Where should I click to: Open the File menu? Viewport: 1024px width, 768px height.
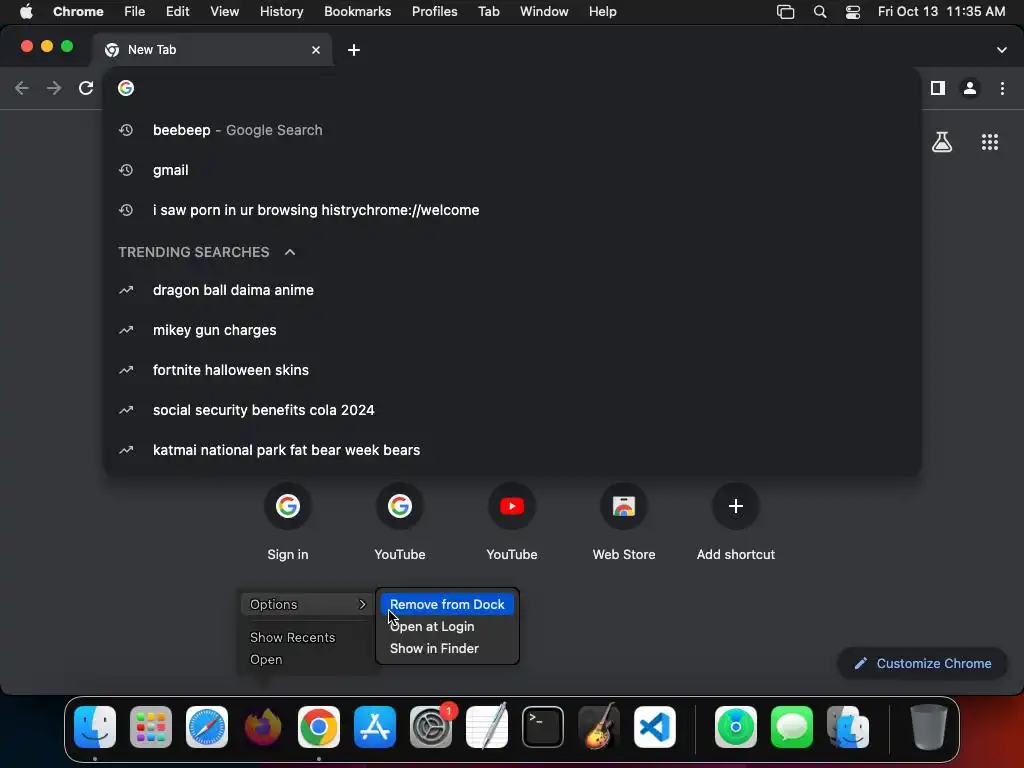pyautogui.click(x=135, y=12)
